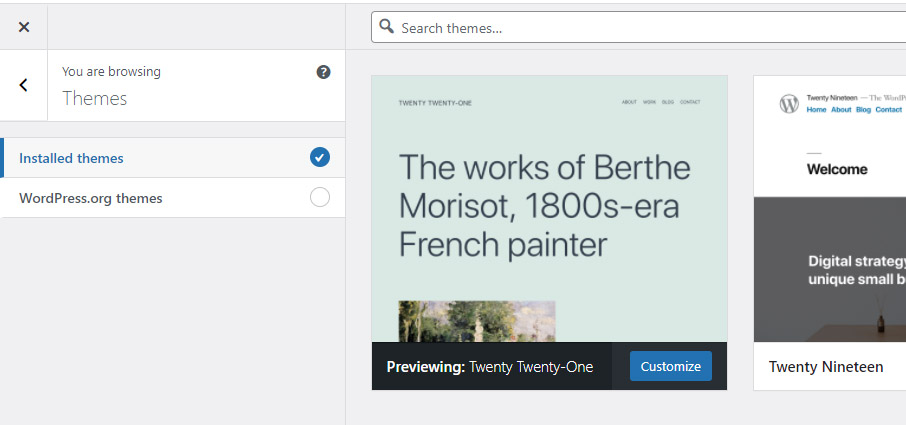
Task: Click TWENTY TWENTY-ONE site title in preview
Action: (435, 103)
